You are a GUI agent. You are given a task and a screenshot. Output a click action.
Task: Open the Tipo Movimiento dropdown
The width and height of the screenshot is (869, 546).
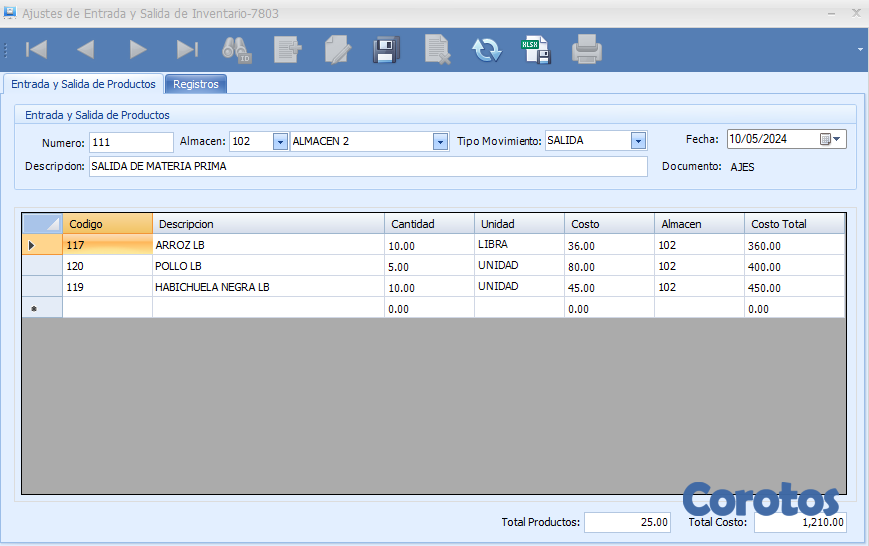click(638, 141)
